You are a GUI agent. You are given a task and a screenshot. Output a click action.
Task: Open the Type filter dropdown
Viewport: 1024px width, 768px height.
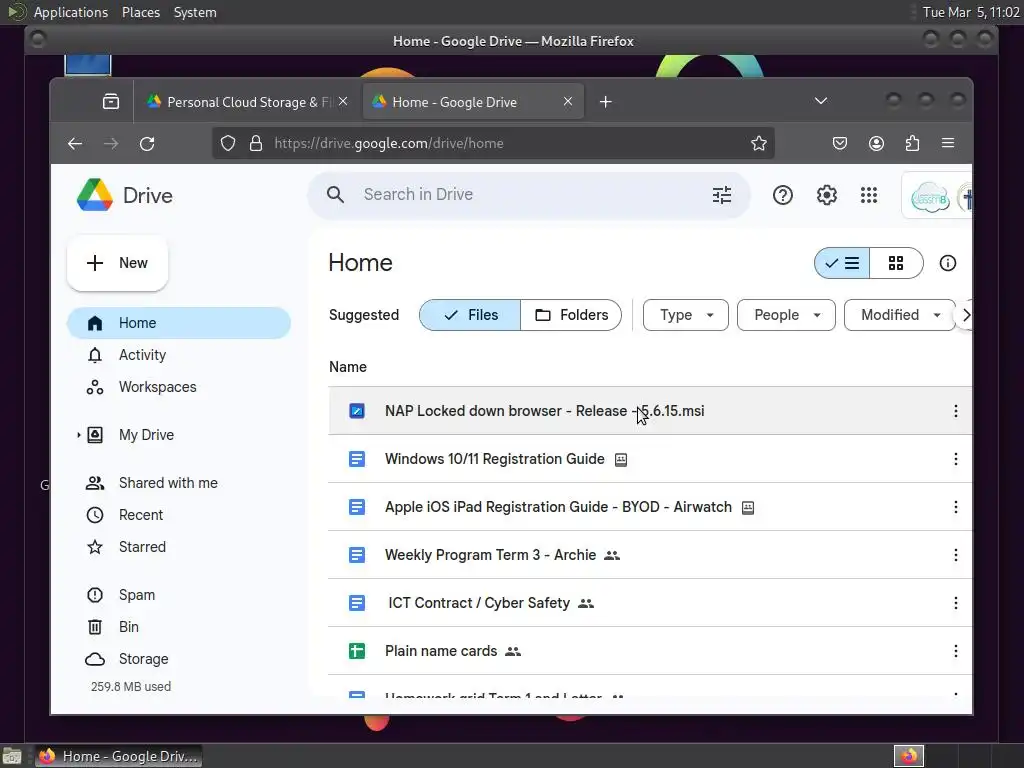tap(686, 315)
